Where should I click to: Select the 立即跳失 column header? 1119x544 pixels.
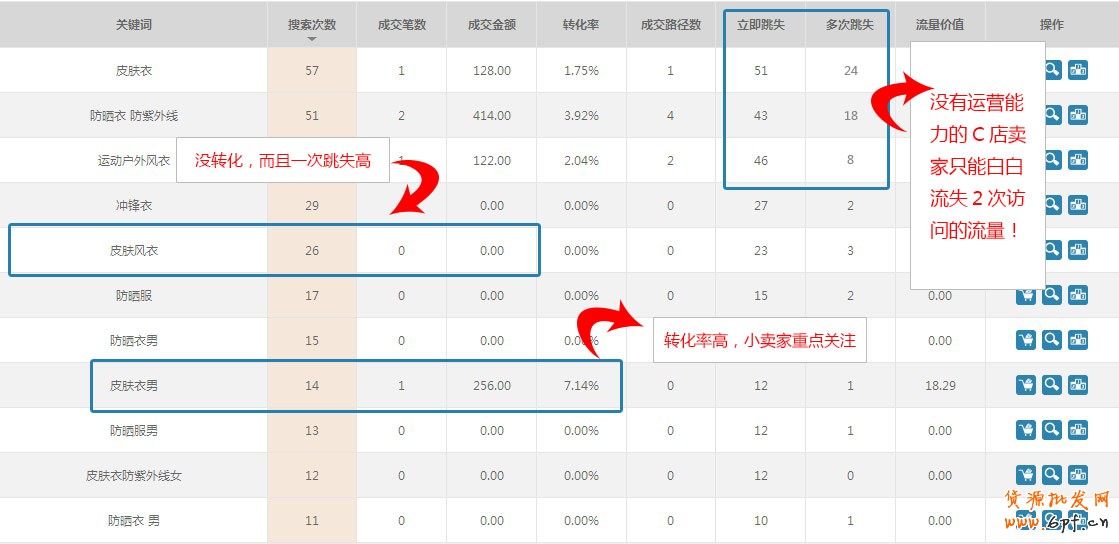(x=760, y=25)
